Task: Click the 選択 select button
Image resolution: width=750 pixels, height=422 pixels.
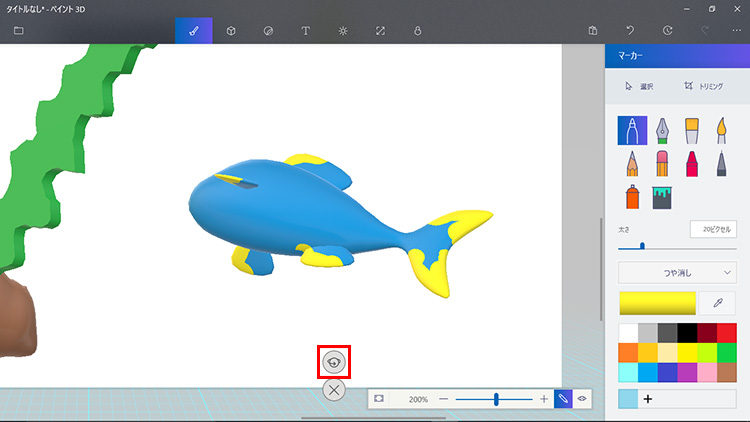Action: point(639,86)
